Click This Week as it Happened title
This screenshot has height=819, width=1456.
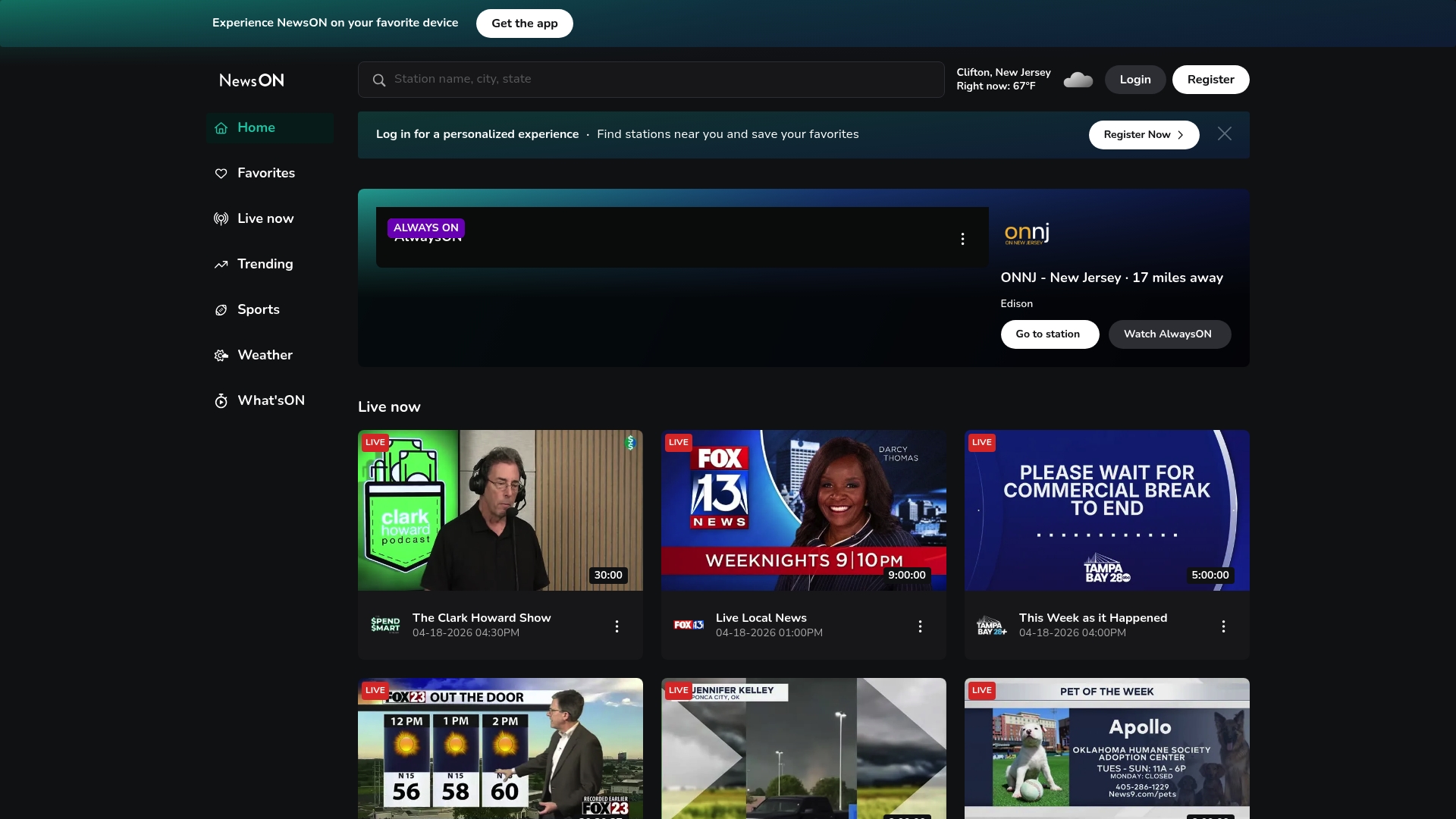[x=1093, y=618]
